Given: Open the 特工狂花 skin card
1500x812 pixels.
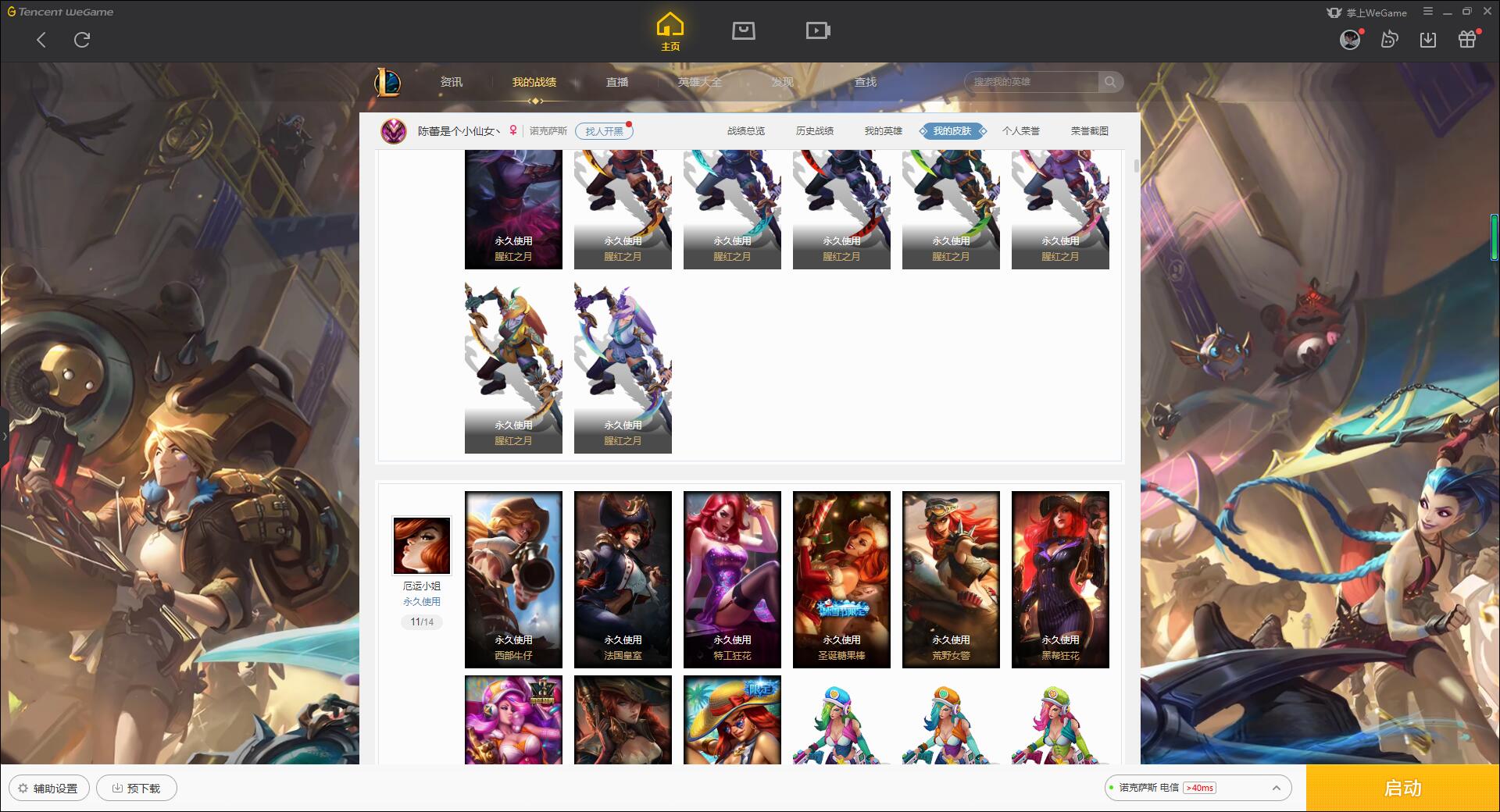Looking at the screenshot, I should 732,579.
